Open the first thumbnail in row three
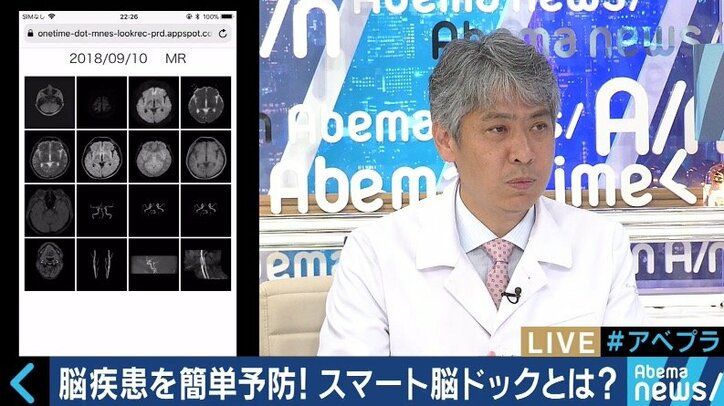This screenshot has width=724, height=406. pyautogui.click(x=49, y=211)
